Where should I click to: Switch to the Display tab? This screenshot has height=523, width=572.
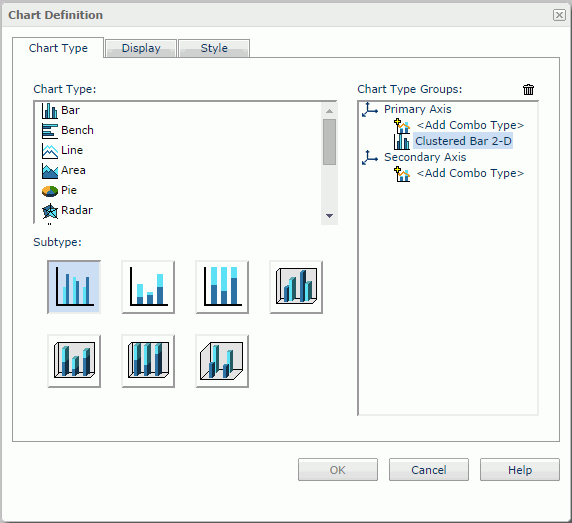point(141,48)
